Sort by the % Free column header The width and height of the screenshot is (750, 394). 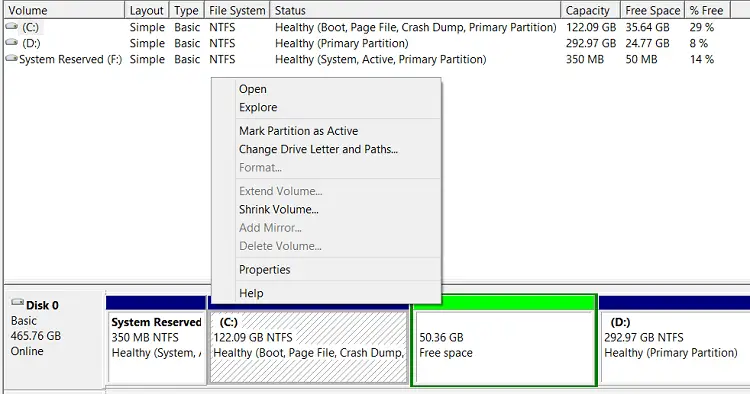pos(707,10)
